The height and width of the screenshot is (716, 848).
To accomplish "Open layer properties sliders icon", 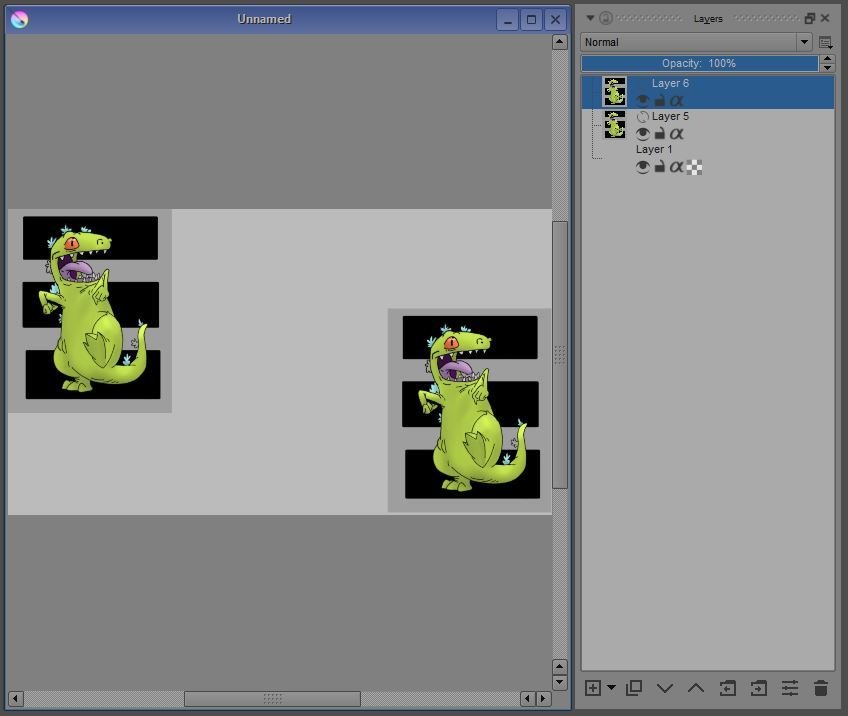I will 790,688.
